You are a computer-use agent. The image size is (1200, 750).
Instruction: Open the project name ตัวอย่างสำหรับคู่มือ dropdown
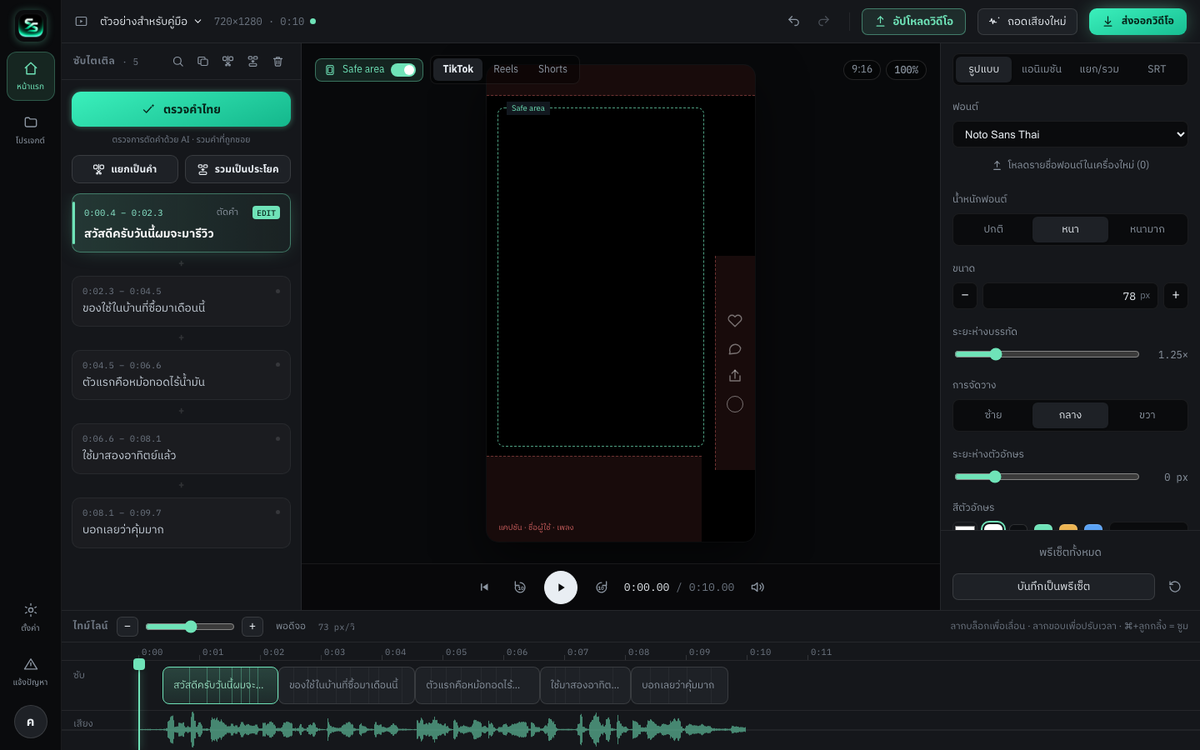150,21
